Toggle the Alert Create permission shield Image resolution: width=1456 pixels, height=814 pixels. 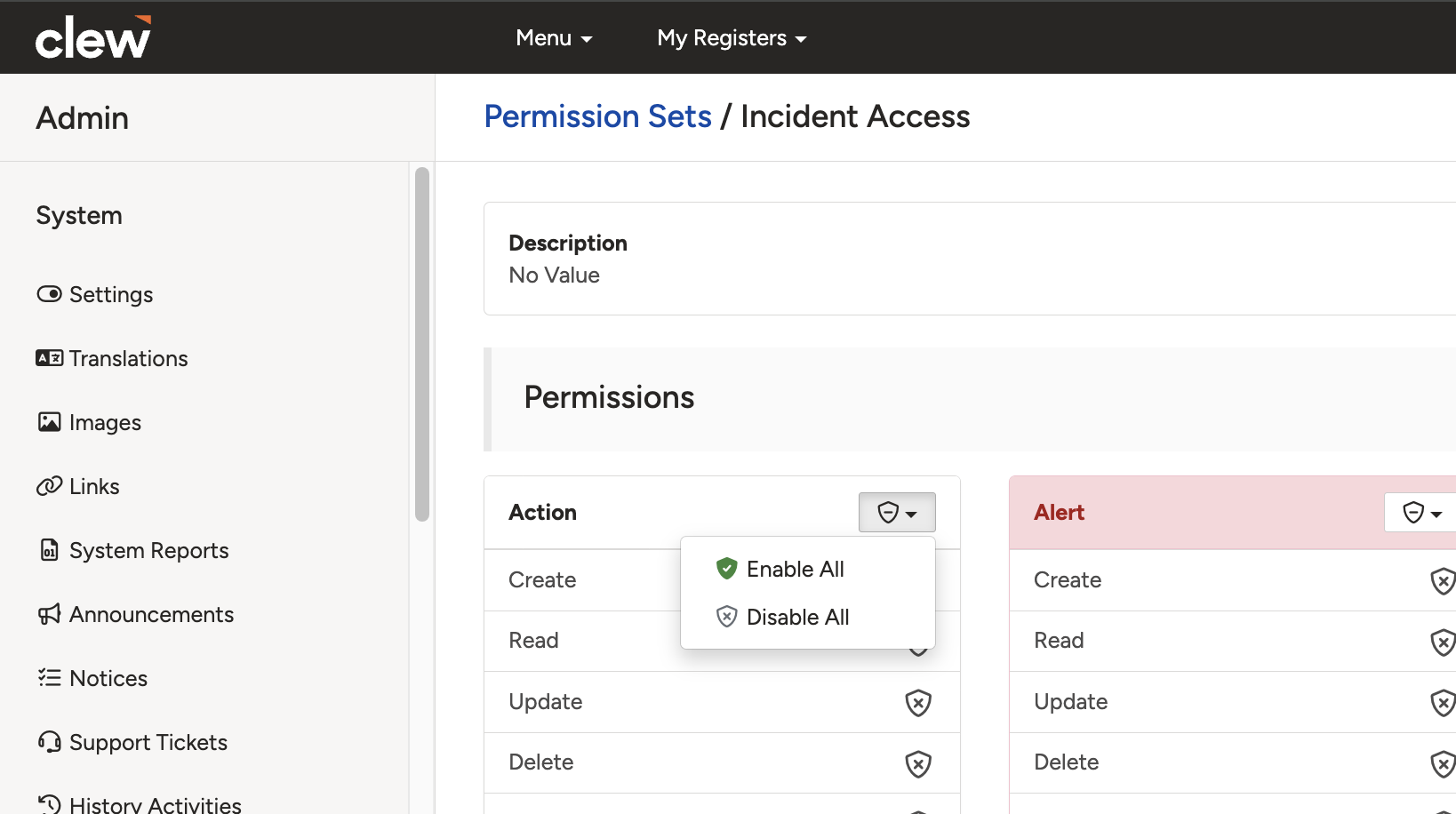coord(1443,581)
